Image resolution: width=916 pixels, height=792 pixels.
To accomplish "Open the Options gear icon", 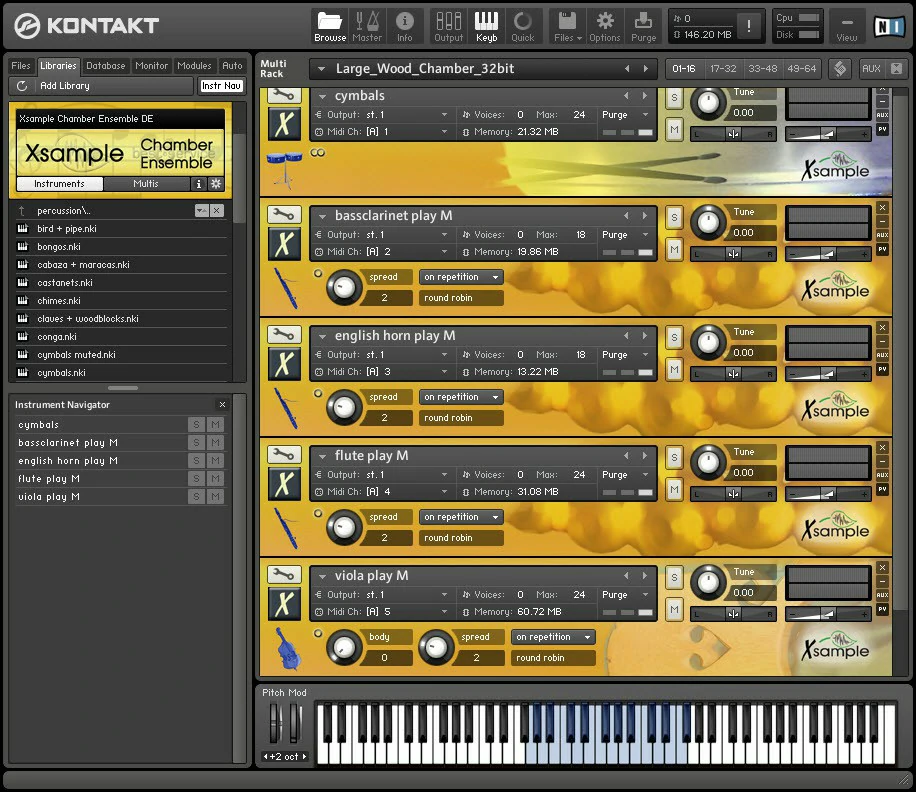I will [605, 27].
